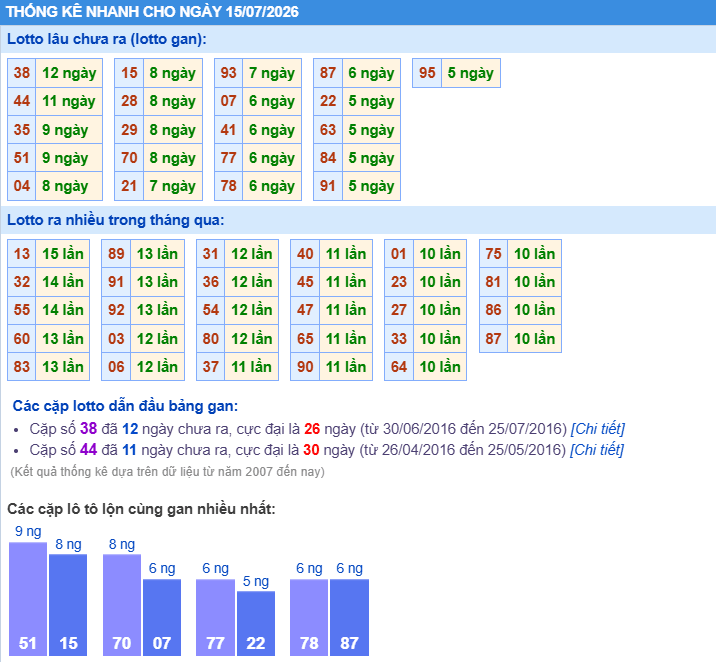Select the bar labeled 07
The image size is (716, 662).
tap(162, 617)
